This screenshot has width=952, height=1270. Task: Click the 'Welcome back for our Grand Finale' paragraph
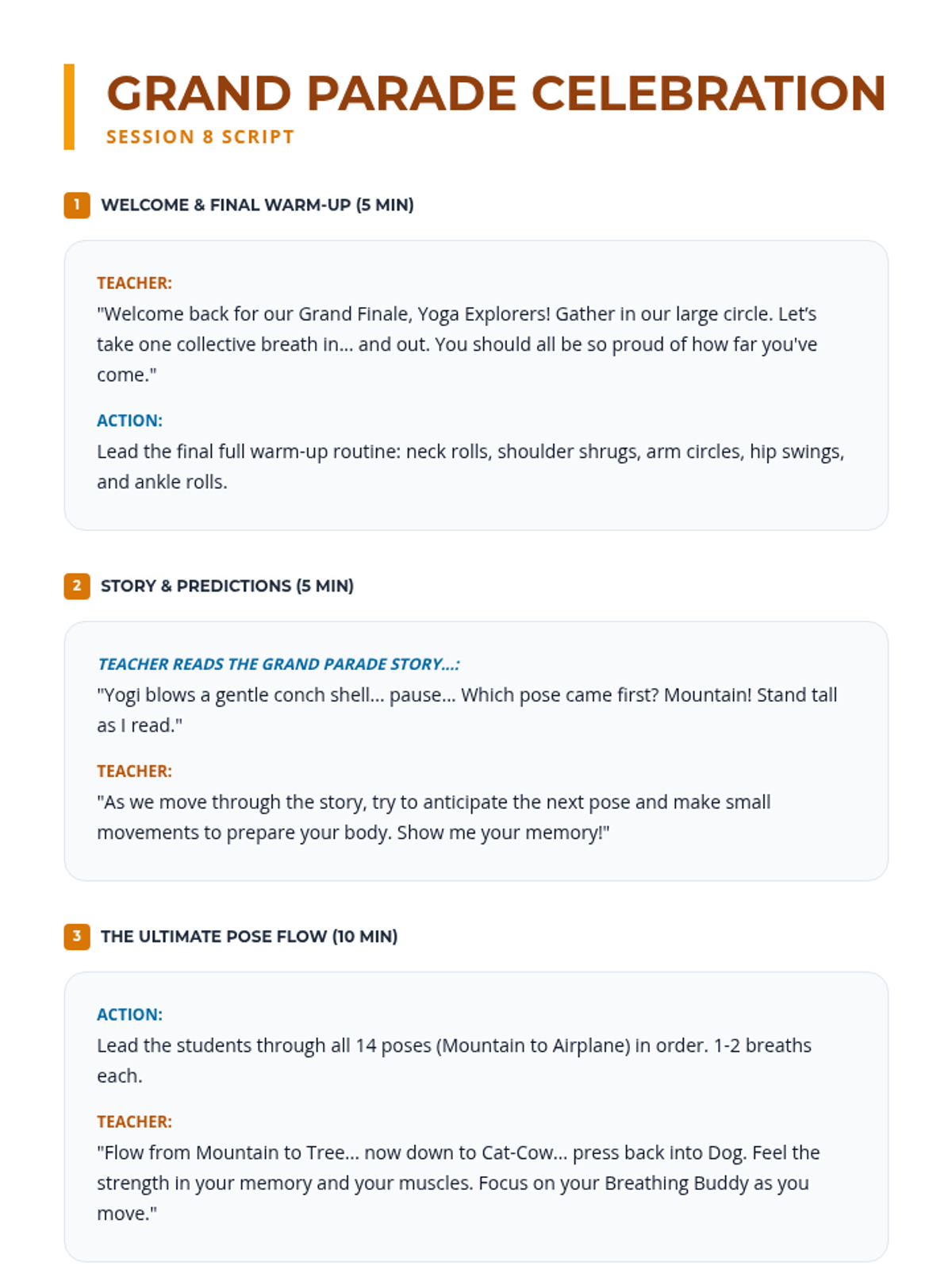457,344
